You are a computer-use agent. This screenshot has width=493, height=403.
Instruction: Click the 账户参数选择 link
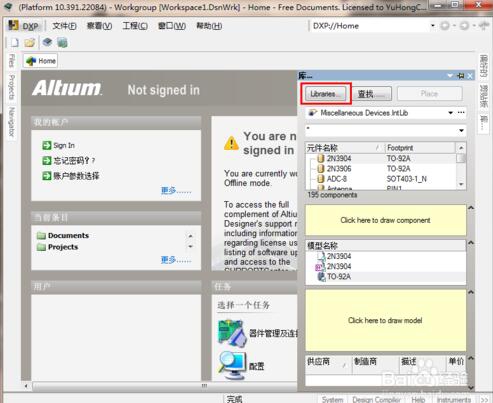(76, 176)
